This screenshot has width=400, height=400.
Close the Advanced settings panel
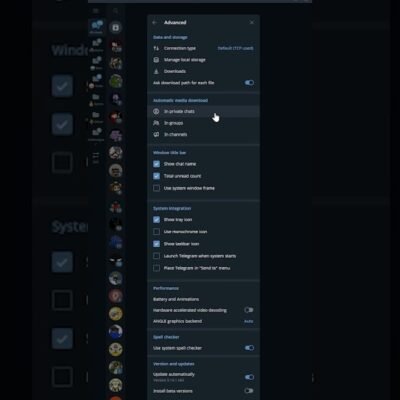(x=252, y=22)
